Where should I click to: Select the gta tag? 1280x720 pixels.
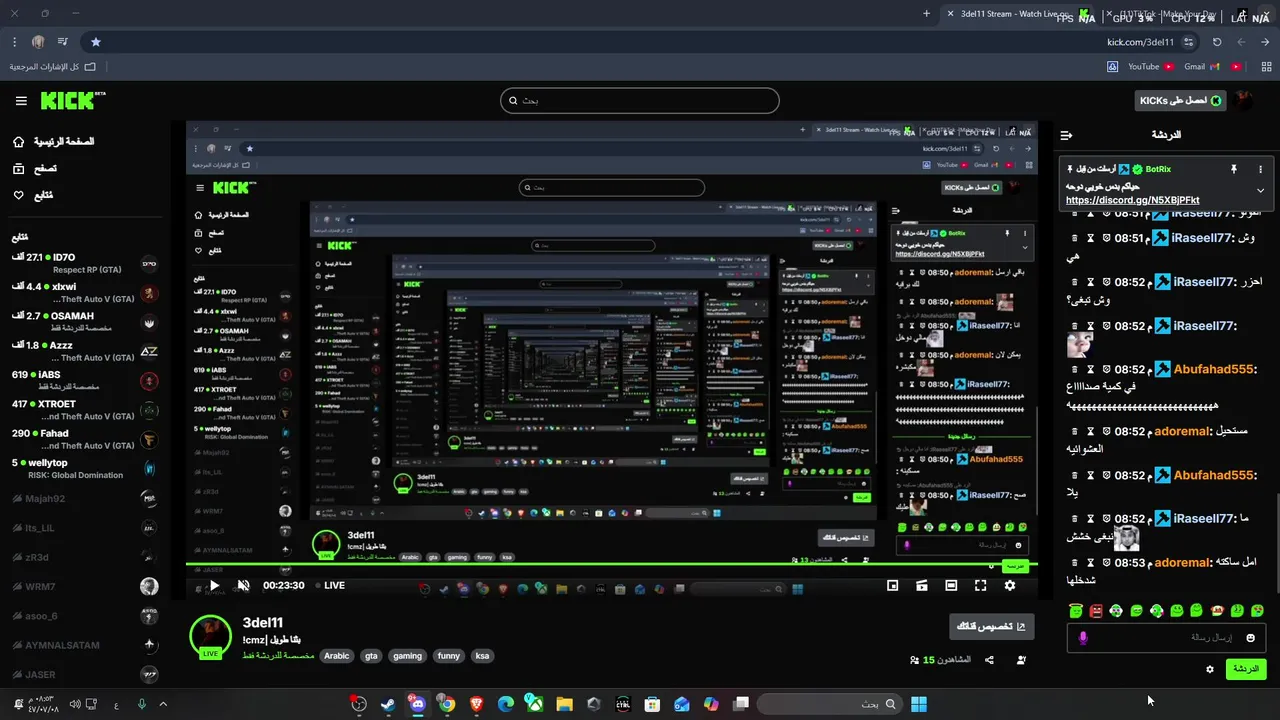pyautogui.click(x=371, y=656)
